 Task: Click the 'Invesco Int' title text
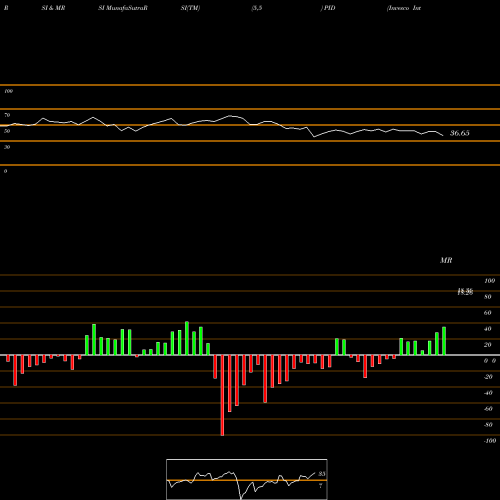(404, 8)
